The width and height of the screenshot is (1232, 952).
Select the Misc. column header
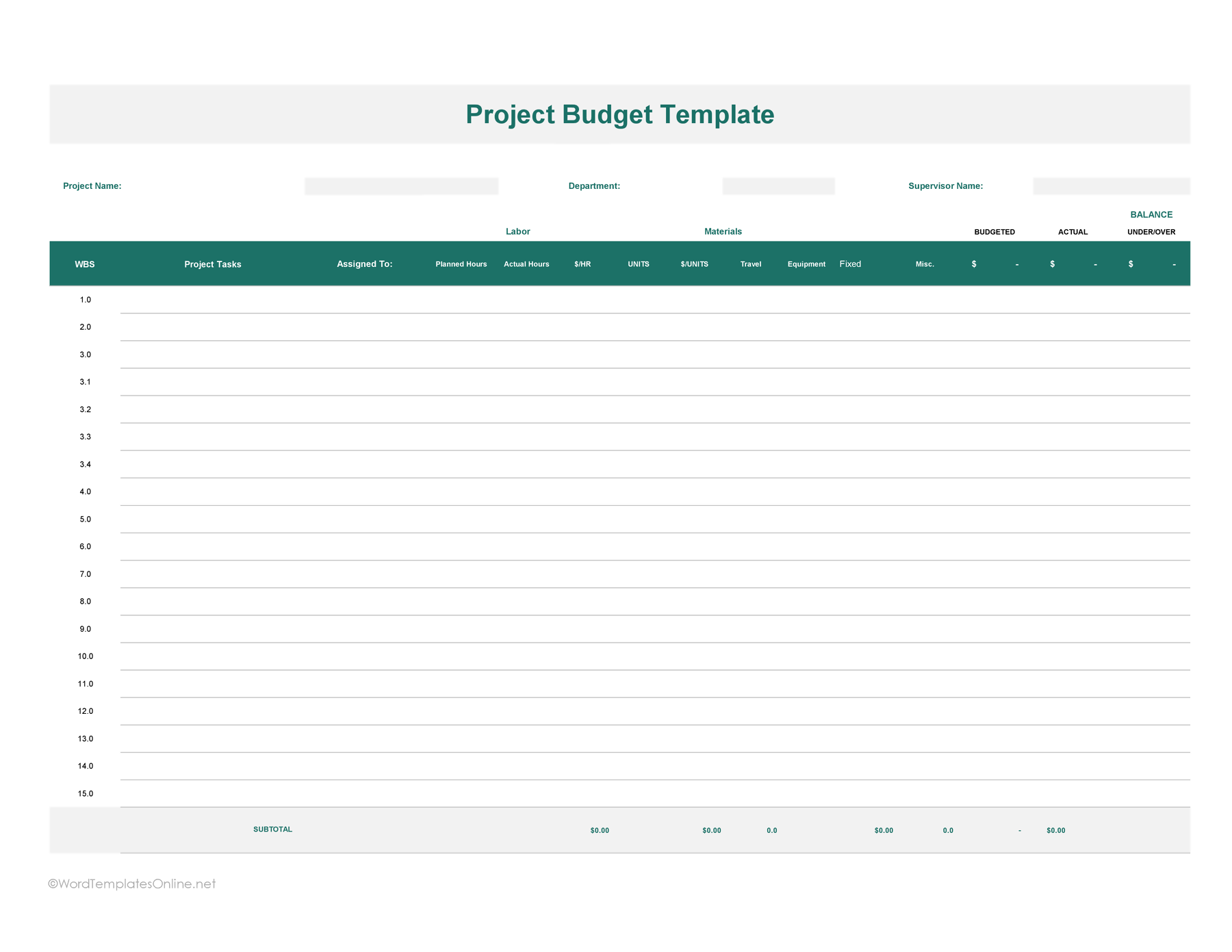pos(925,264)
